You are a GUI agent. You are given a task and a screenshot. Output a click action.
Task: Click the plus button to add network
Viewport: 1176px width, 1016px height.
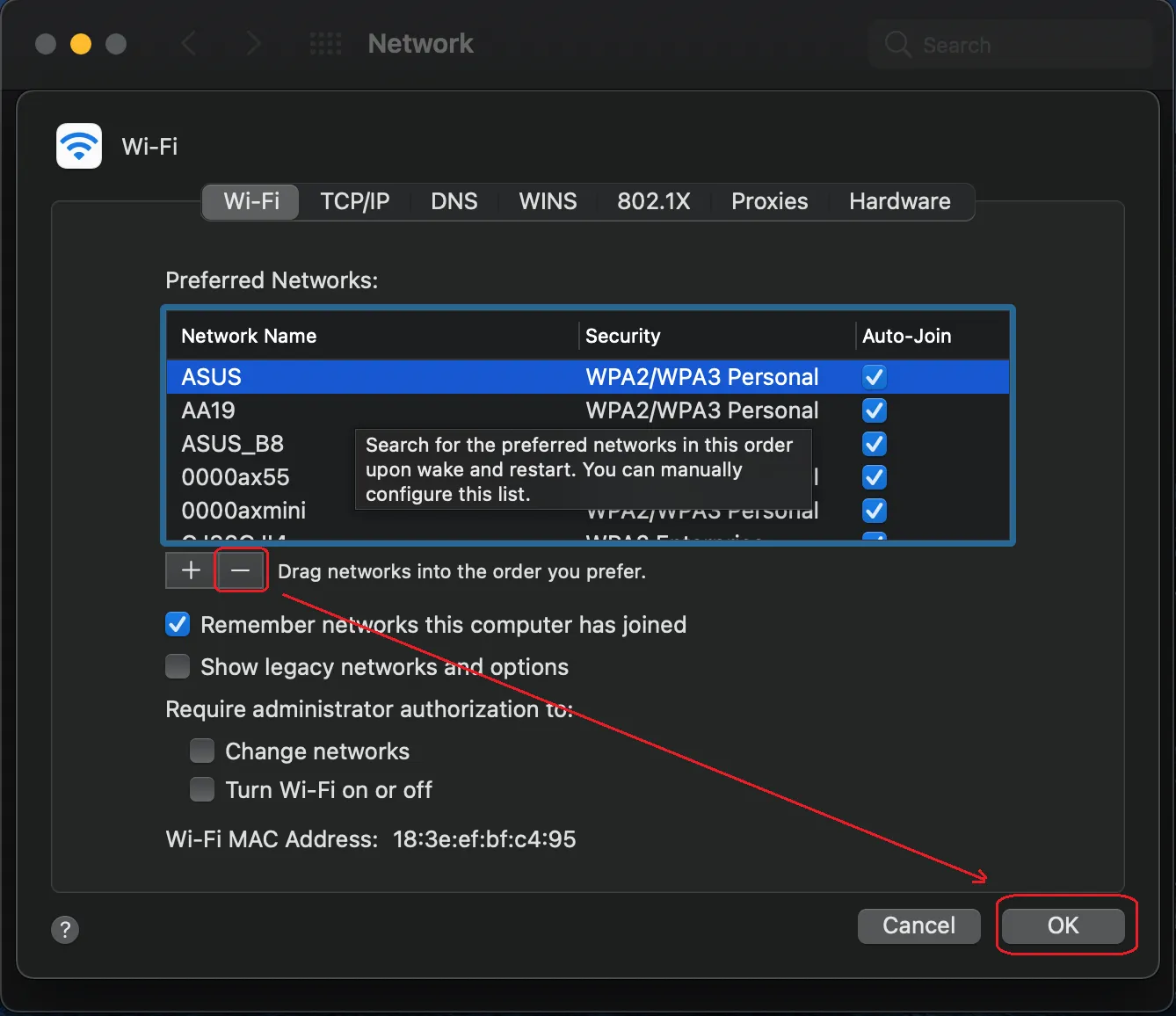click(x=191, y=571)
